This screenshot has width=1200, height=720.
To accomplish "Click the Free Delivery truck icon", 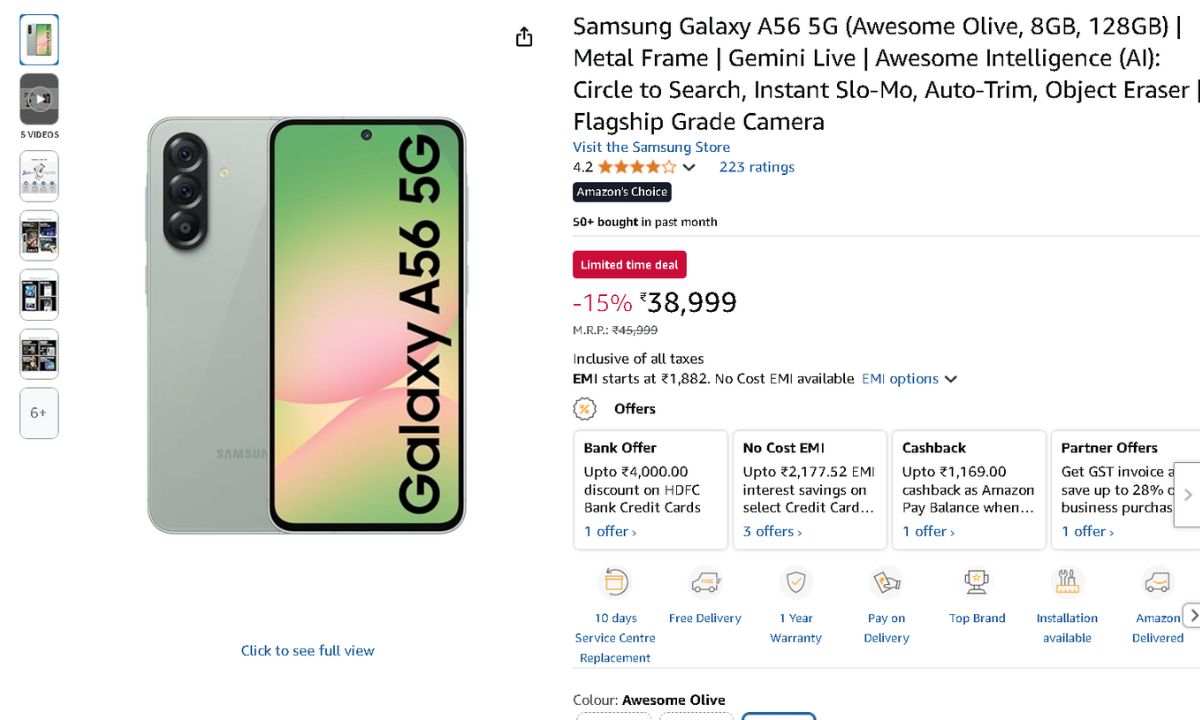I will 705,582.
